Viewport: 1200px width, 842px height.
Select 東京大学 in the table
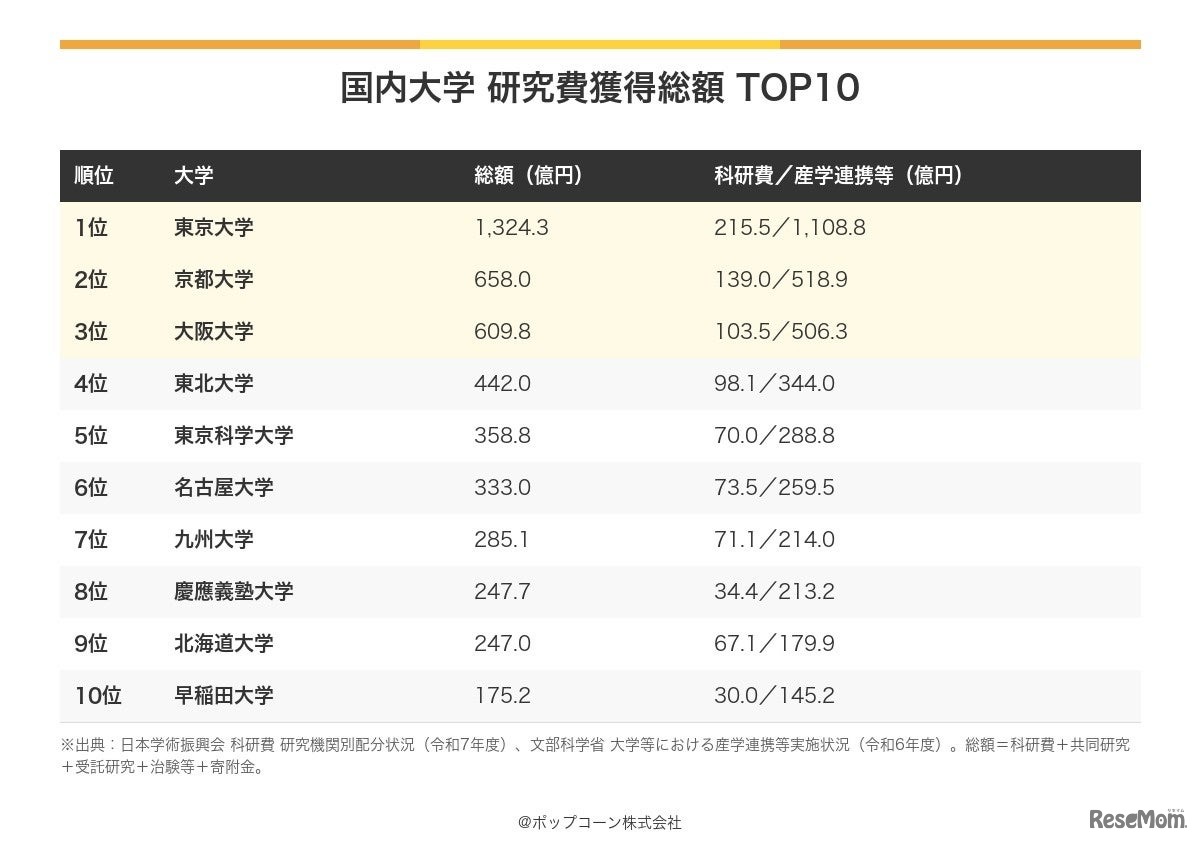[214, 228]
